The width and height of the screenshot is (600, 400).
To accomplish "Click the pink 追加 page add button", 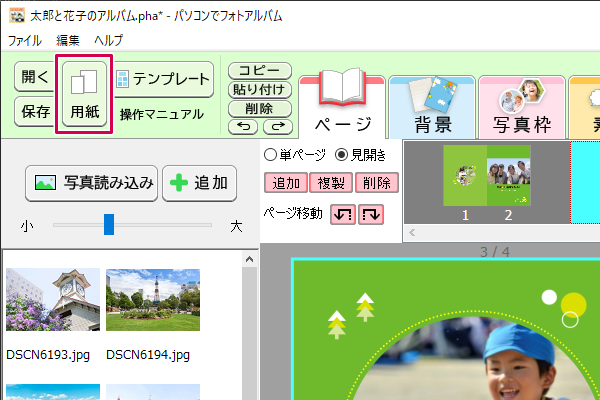I will (x=286, y=183).
